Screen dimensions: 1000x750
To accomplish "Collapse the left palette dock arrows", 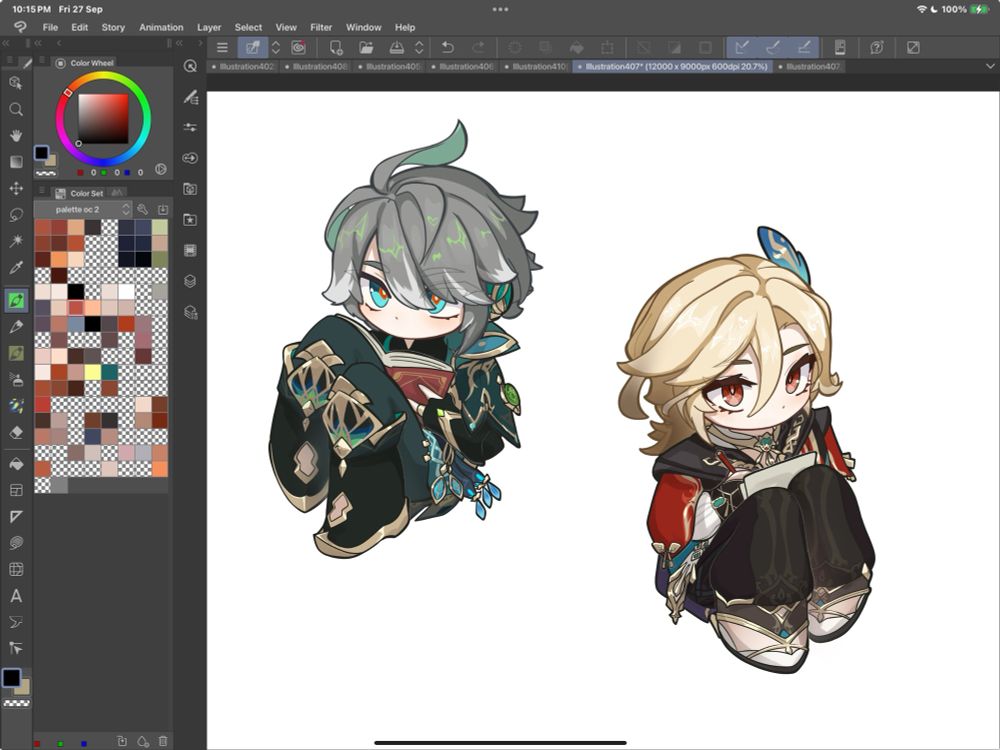I will pyautogui.click(x=5, y=43).
